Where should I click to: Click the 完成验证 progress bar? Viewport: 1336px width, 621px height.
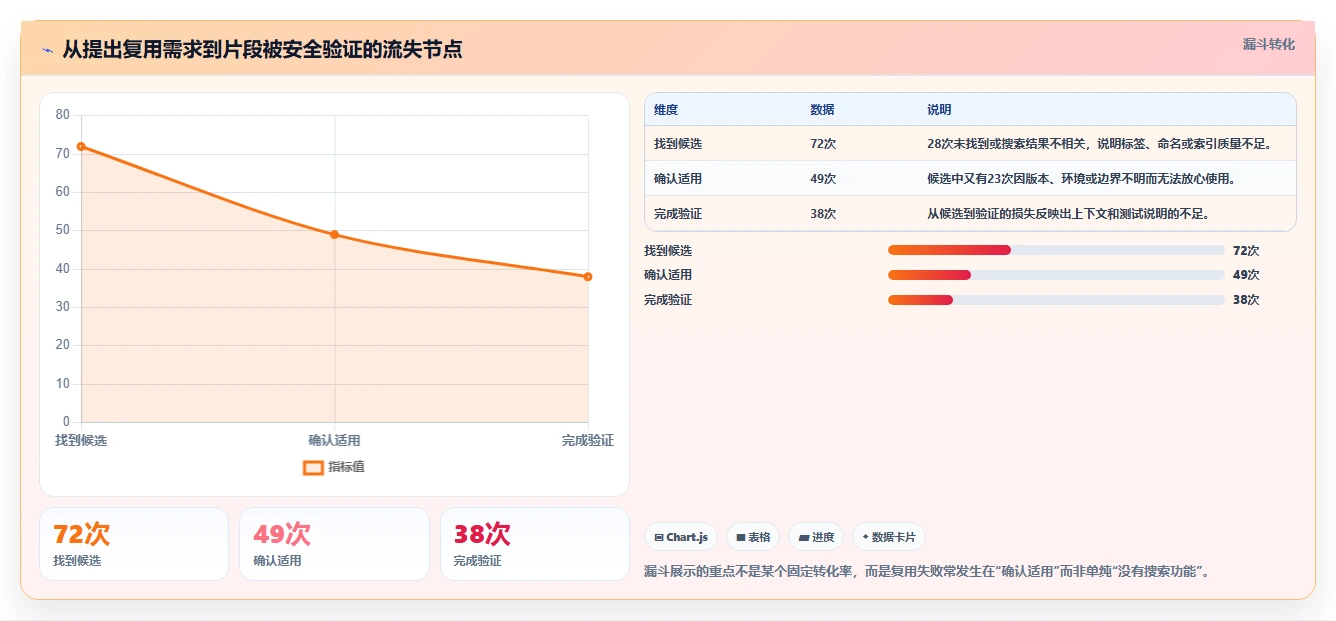point(1056,300)
